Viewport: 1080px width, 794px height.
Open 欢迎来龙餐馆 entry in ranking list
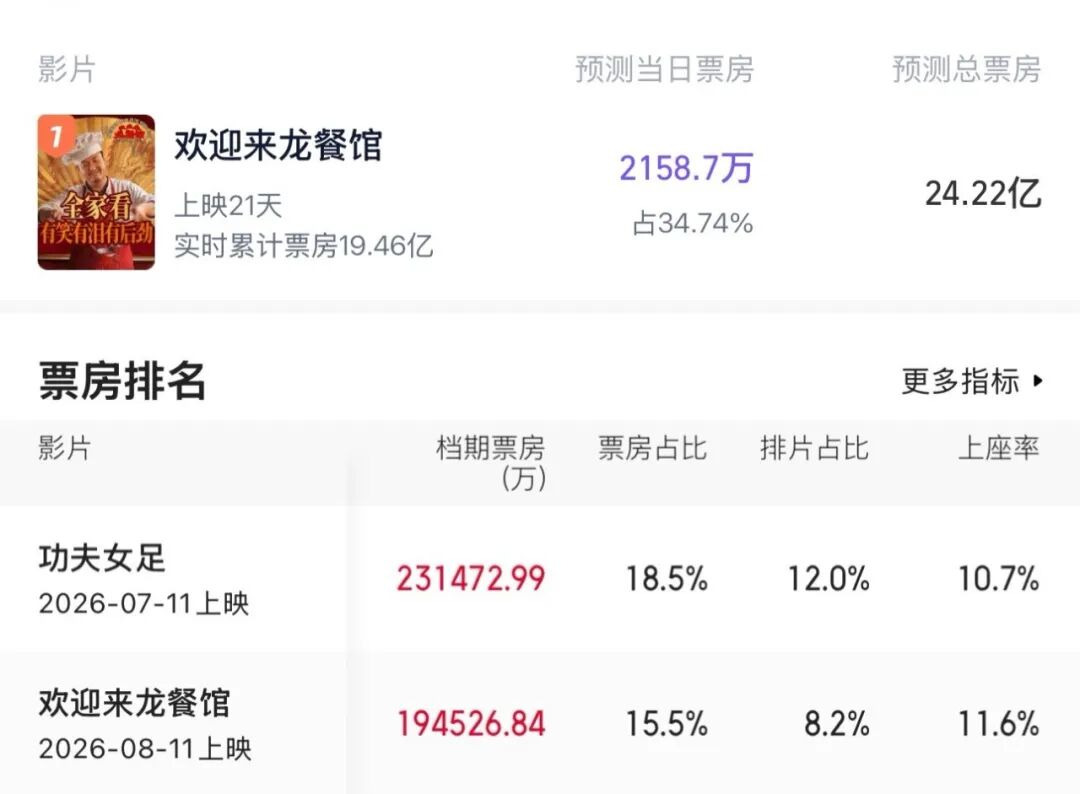point(540,723)
